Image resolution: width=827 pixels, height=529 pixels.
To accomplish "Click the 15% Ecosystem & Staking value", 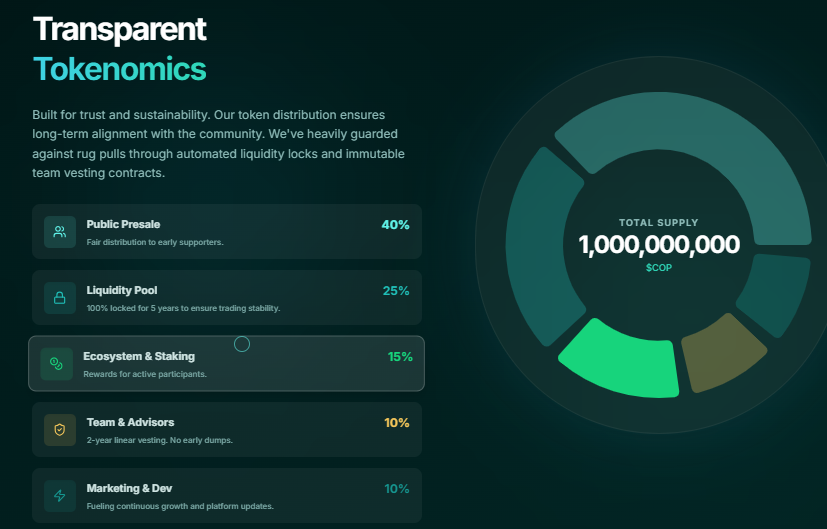I will (x=400, y=357).
